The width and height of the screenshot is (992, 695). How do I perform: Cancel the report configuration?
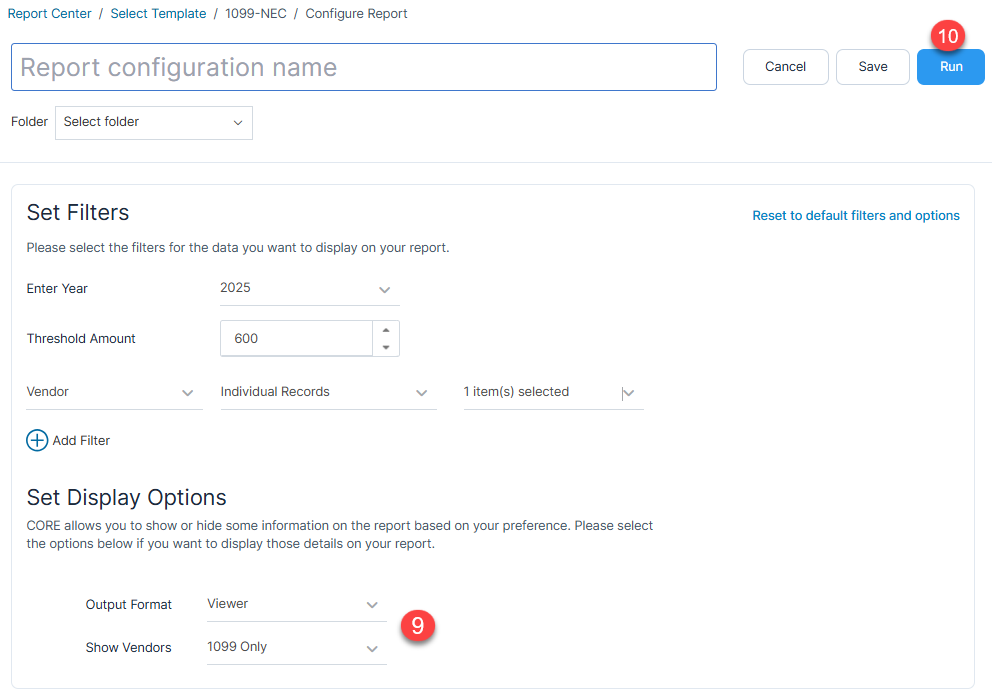(785, 67)
